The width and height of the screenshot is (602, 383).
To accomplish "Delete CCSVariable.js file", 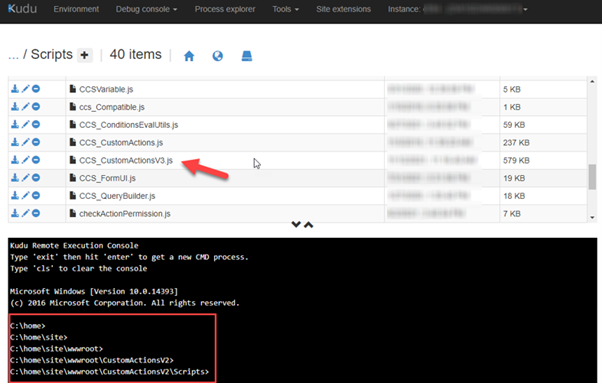I will (x=36, y=89).
